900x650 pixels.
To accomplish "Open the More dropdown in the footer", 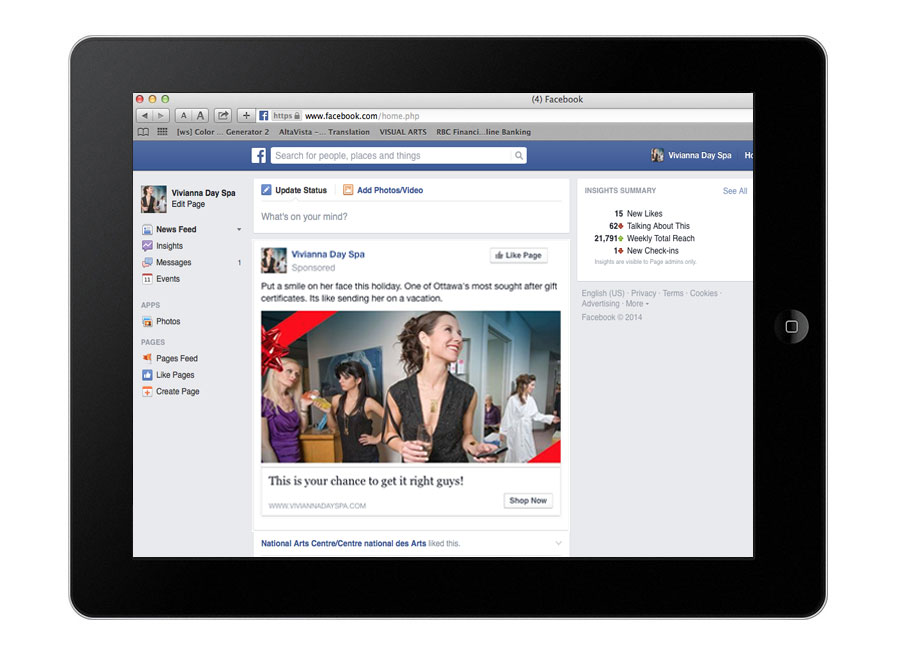I will [637, 304].
